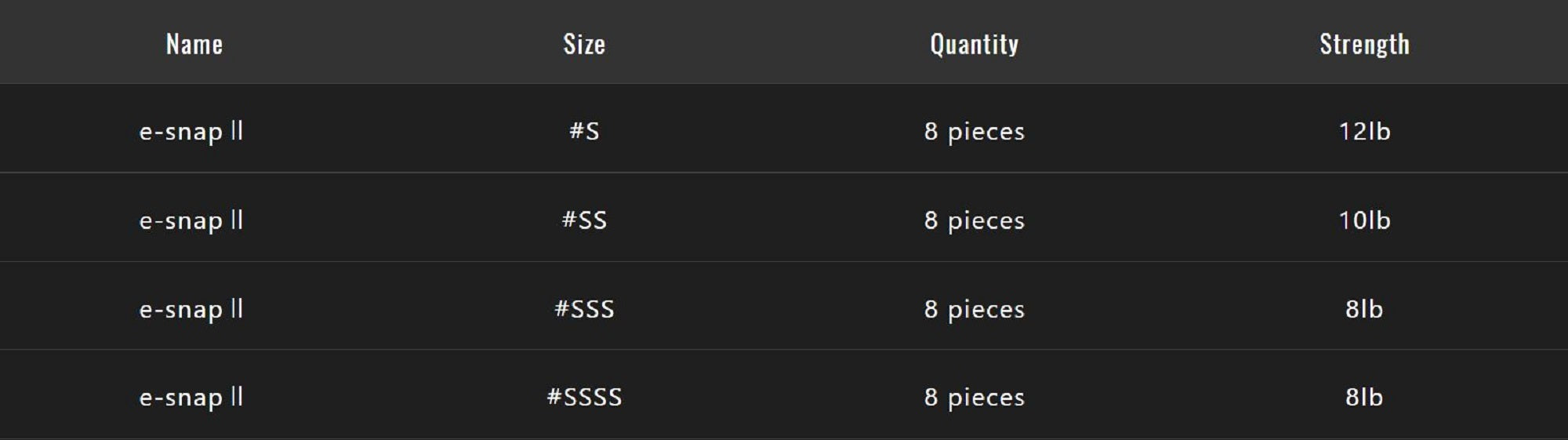The height and width of the screenshot is (440, 1568).
Task: Click the #SSS size cell
Action: 584,309
